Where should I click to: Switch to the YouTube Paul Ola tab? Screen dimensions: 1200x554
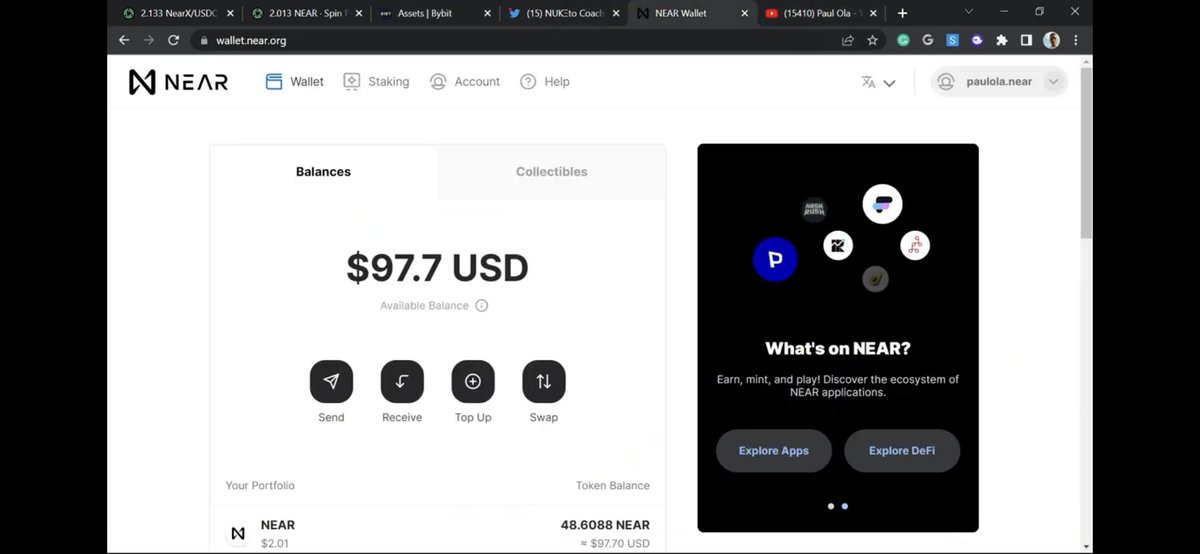pyautogui.click(x=822, y=13)
